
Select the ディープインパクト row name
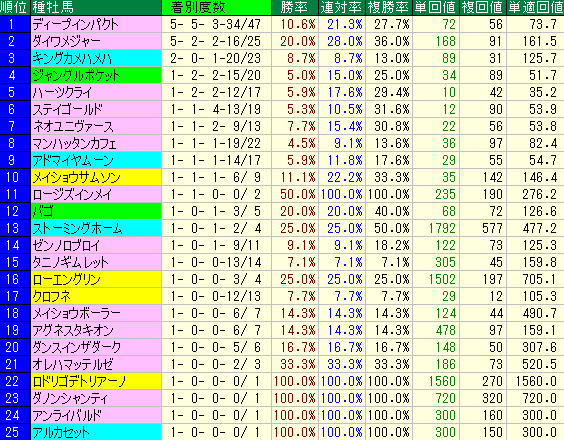(x=96, y=24)
